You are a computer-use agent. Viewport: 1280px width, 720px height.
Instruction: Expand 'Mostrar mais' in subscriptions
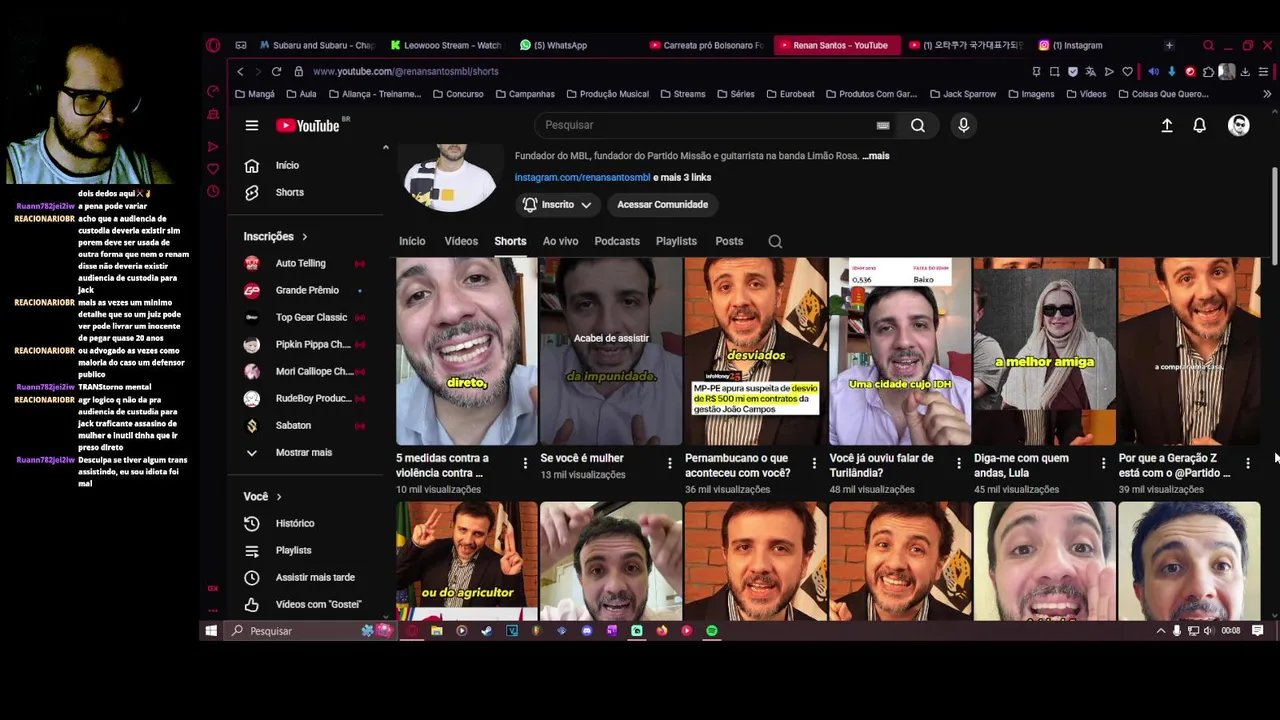point(304,452)
